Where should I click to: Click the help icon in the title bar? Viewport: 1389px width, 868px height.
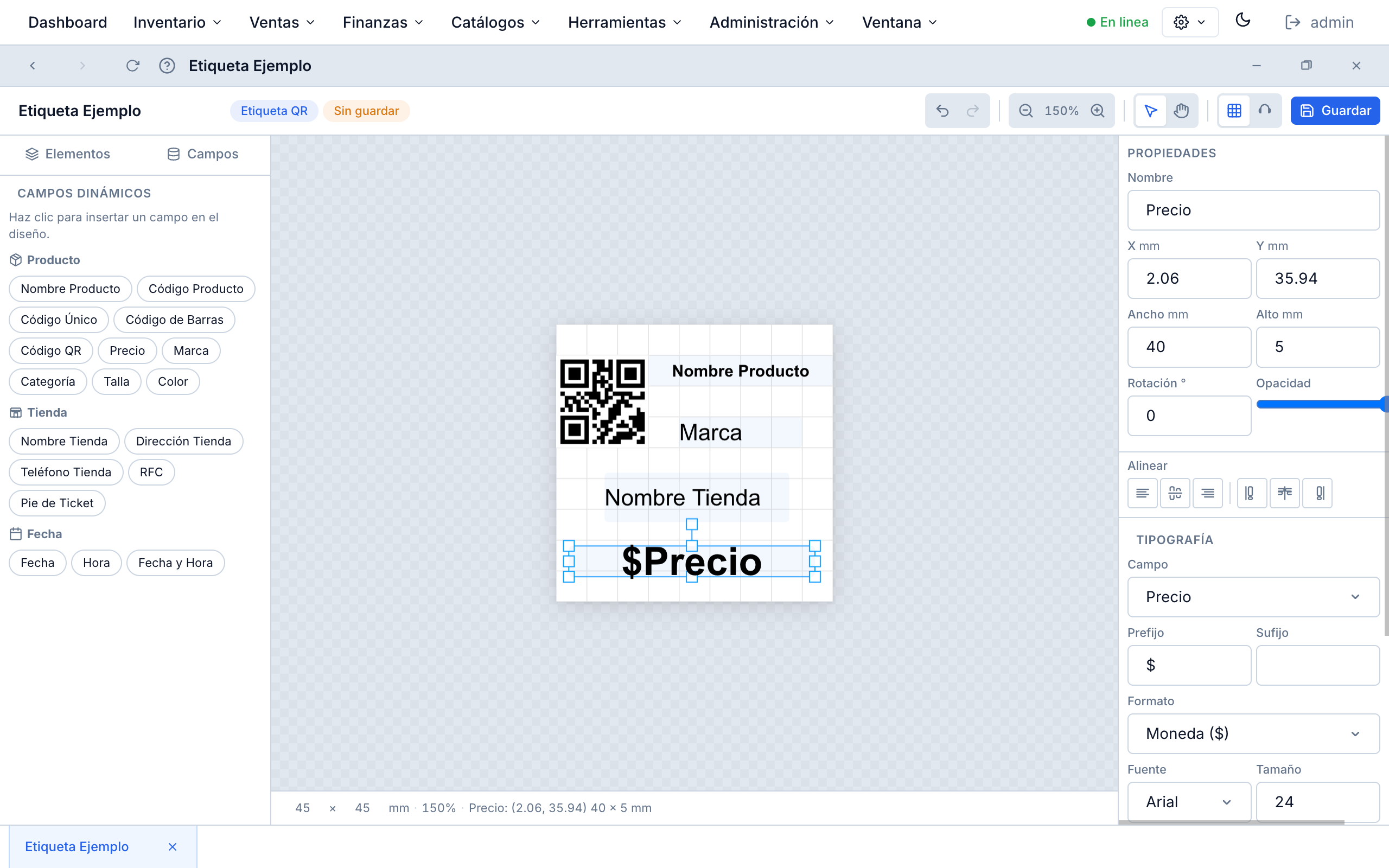[167, 66]
